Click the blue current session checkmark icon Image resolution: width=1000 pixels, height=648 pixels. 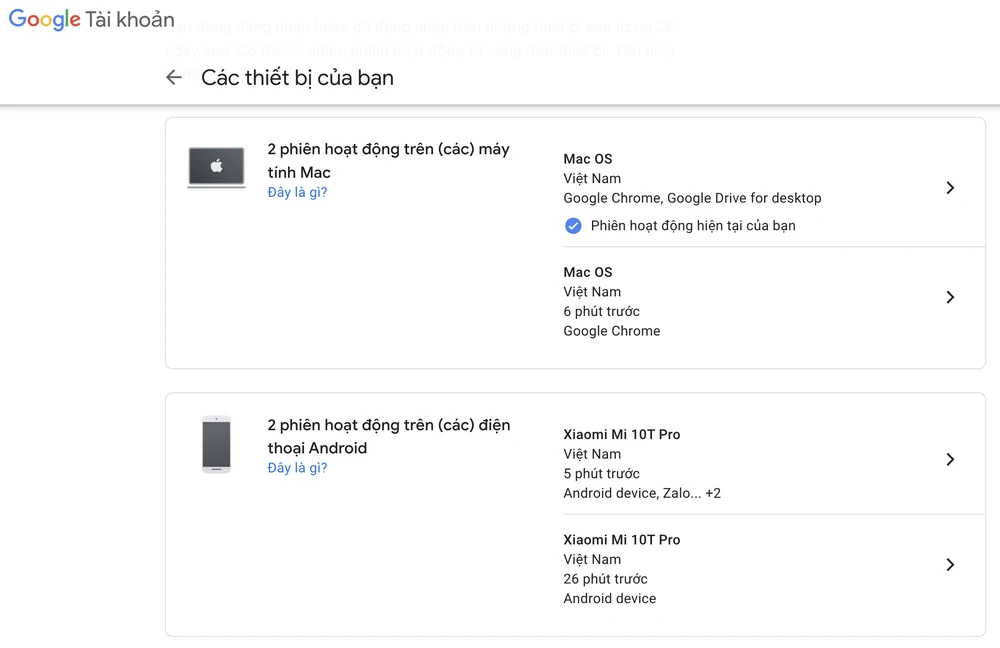[x=573, y=225]
